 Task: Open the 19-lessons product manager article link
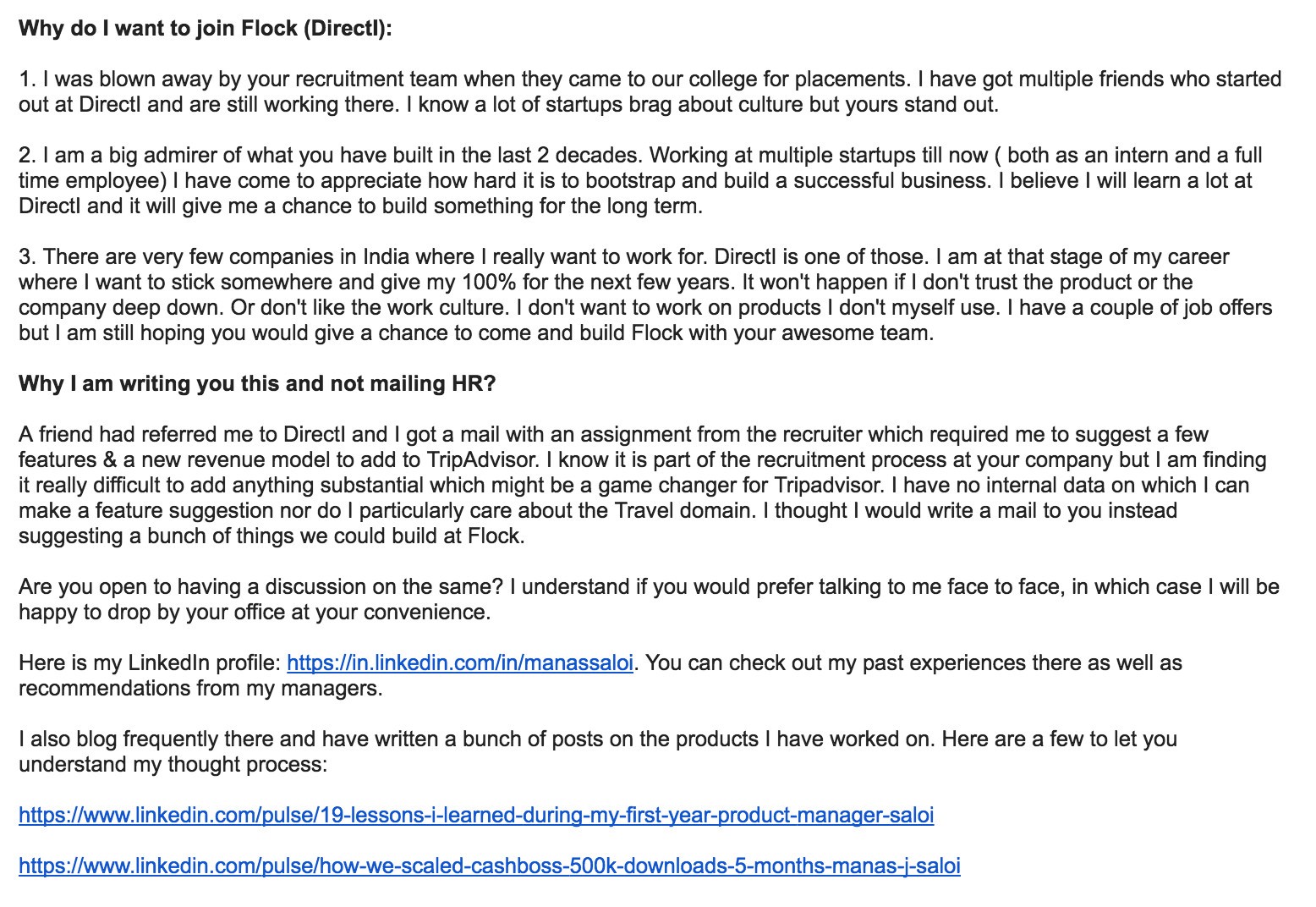[476, 815]
